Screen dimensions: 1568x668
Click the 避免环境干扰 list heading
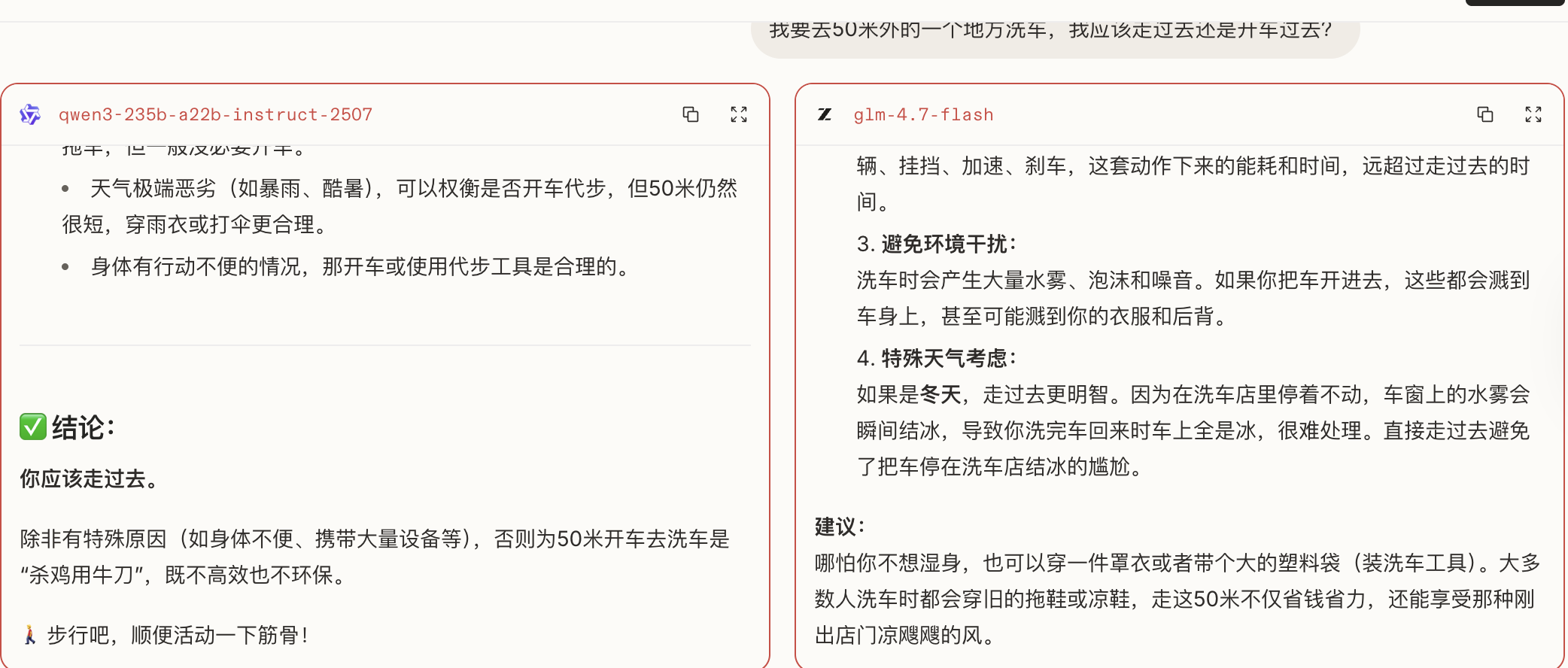pyautogui.click(x=948, y=244)
